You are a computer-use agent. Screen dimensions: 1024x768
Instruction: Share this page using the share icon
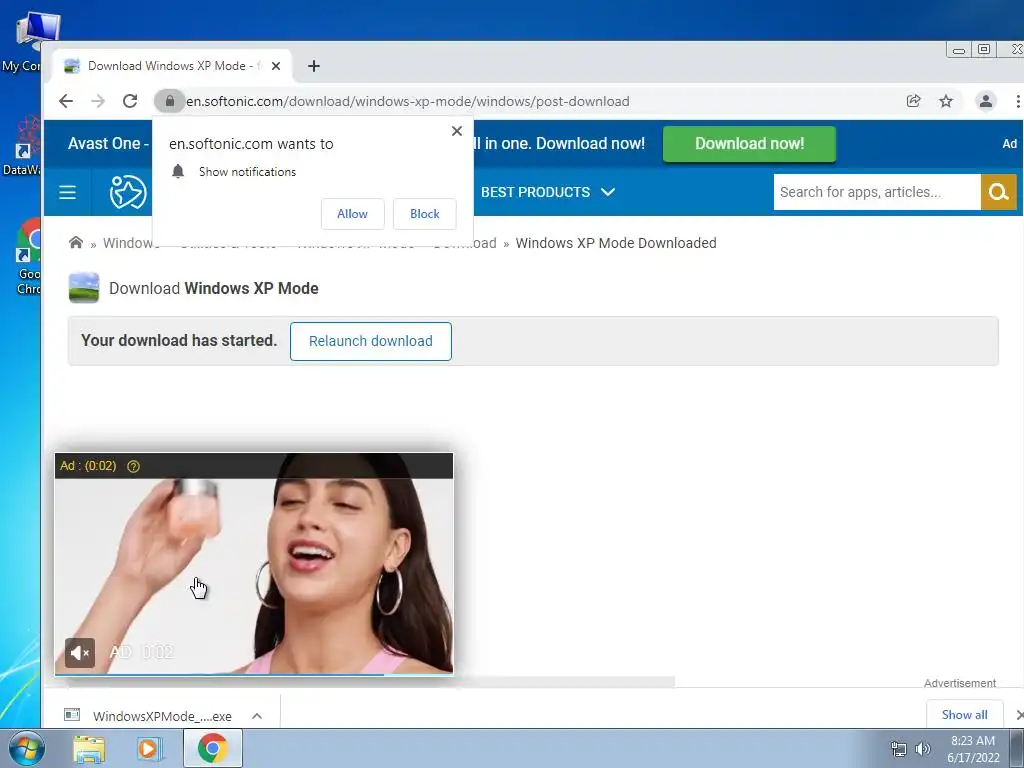click(x=914, y=101)
